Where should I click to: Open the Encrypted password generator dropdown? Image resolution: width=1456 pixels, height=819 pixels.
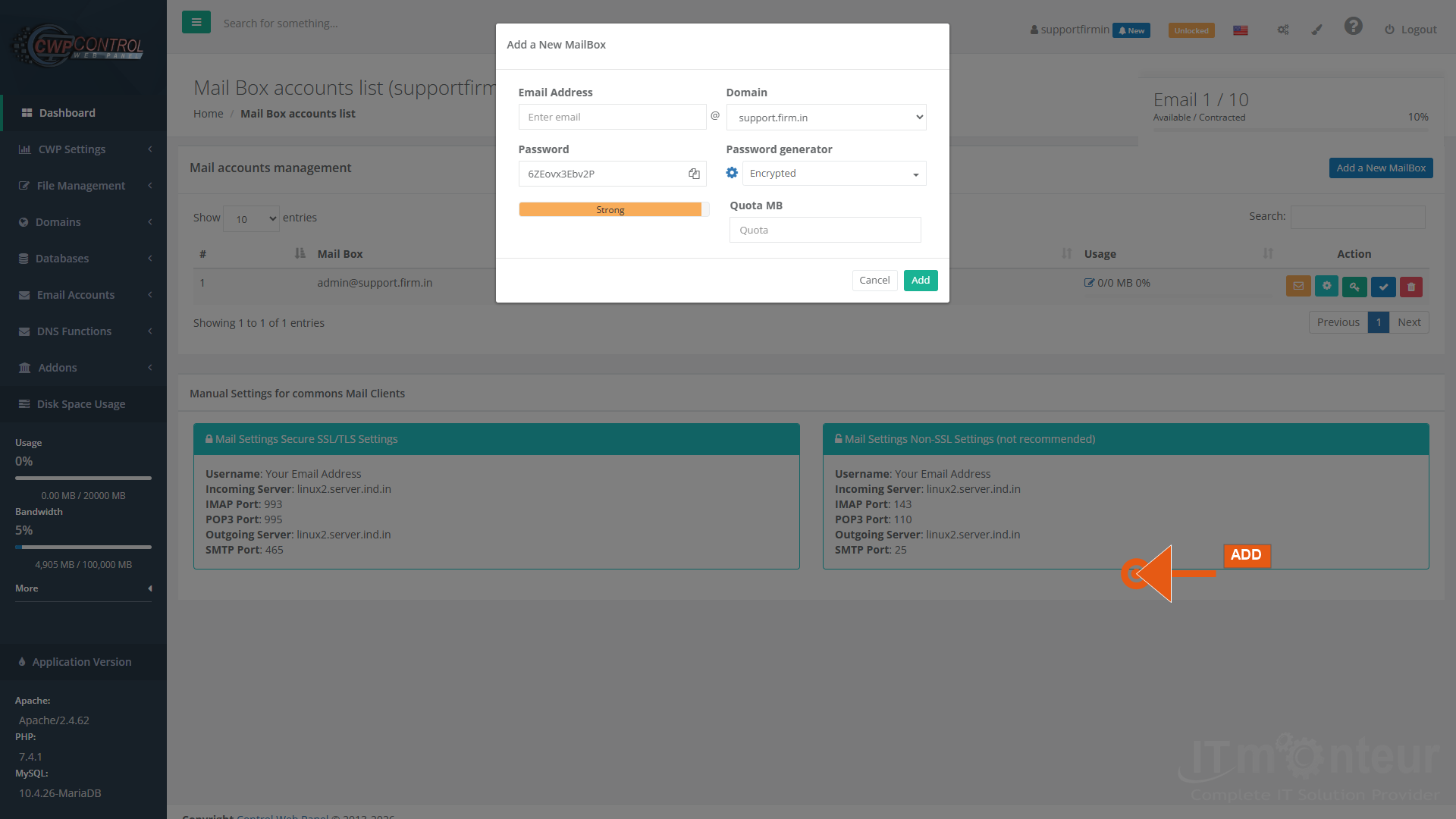click(x=834, y=174)
